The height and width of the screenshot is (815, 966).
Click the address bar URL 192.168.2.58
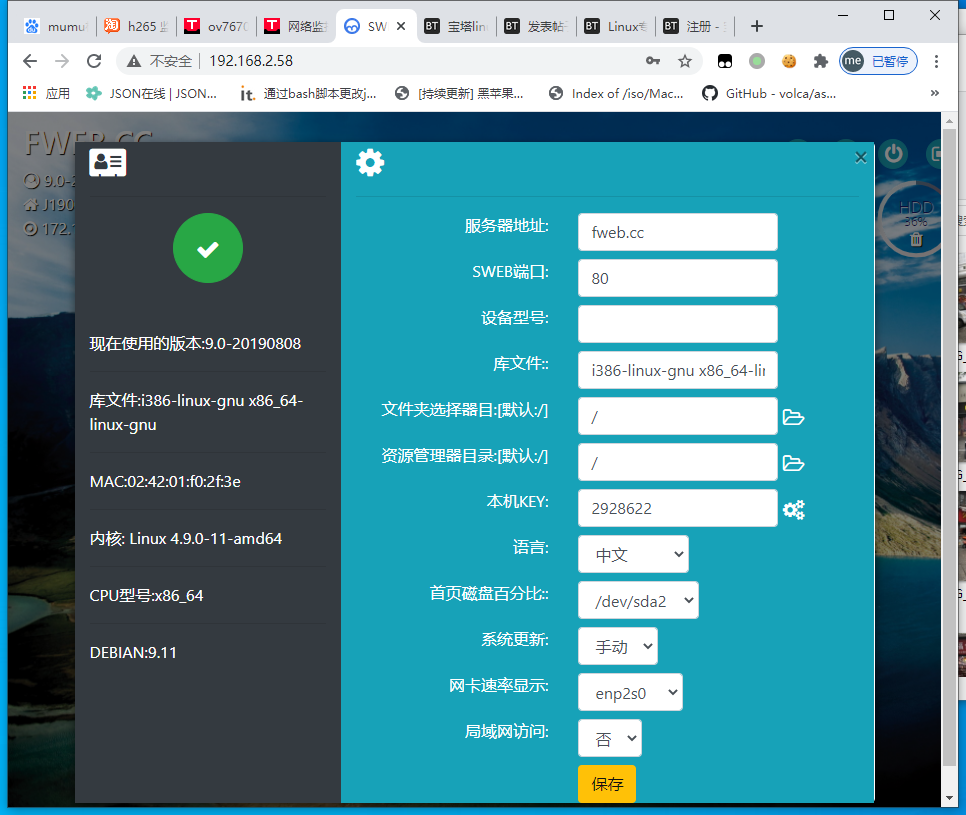coord(251,61)
